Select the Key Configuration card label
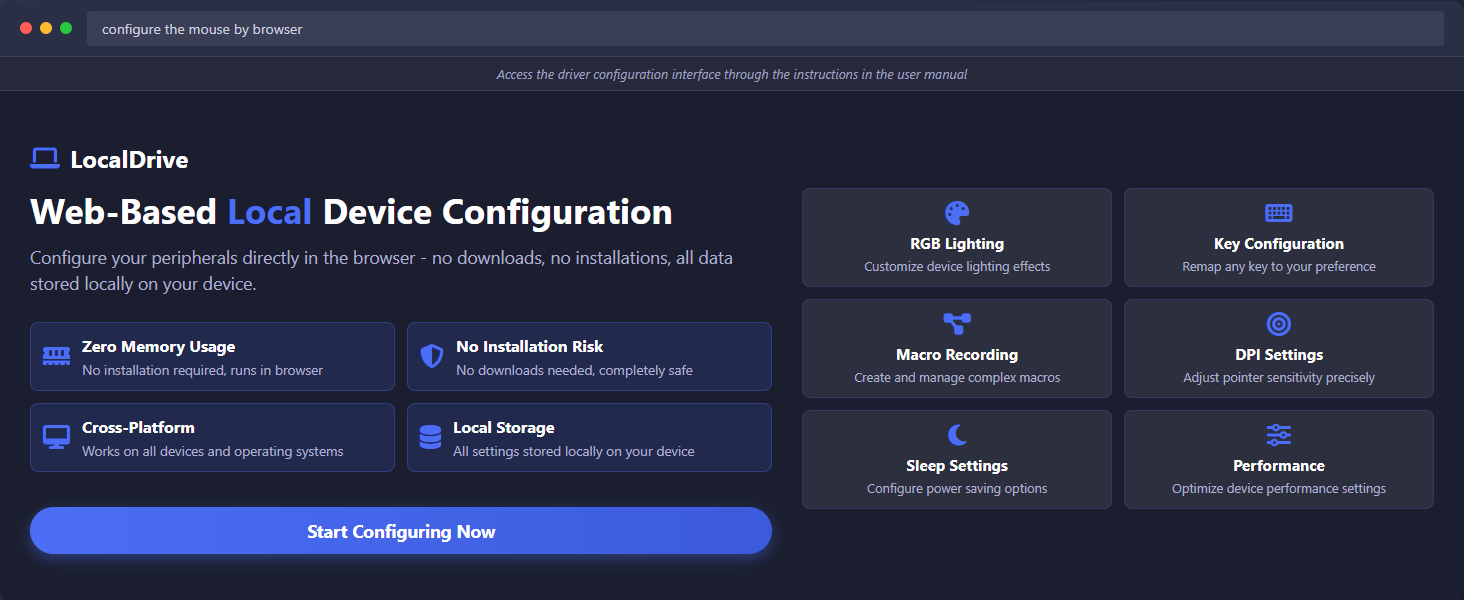Image resolution: width=1464 pixels, height=600 pixels. [x=1278, y=244]
